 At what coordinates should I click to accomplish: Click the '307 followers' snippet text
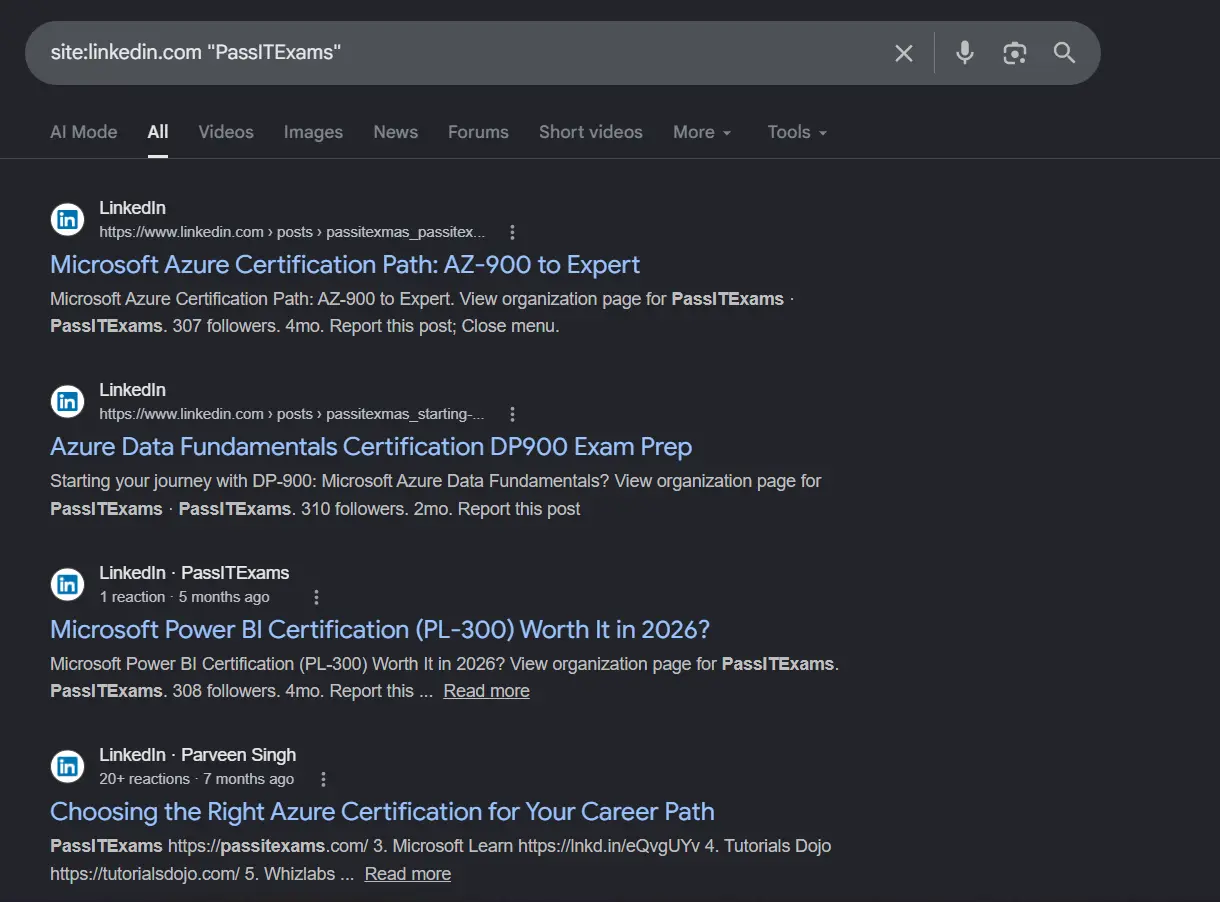tap(224, 326)
